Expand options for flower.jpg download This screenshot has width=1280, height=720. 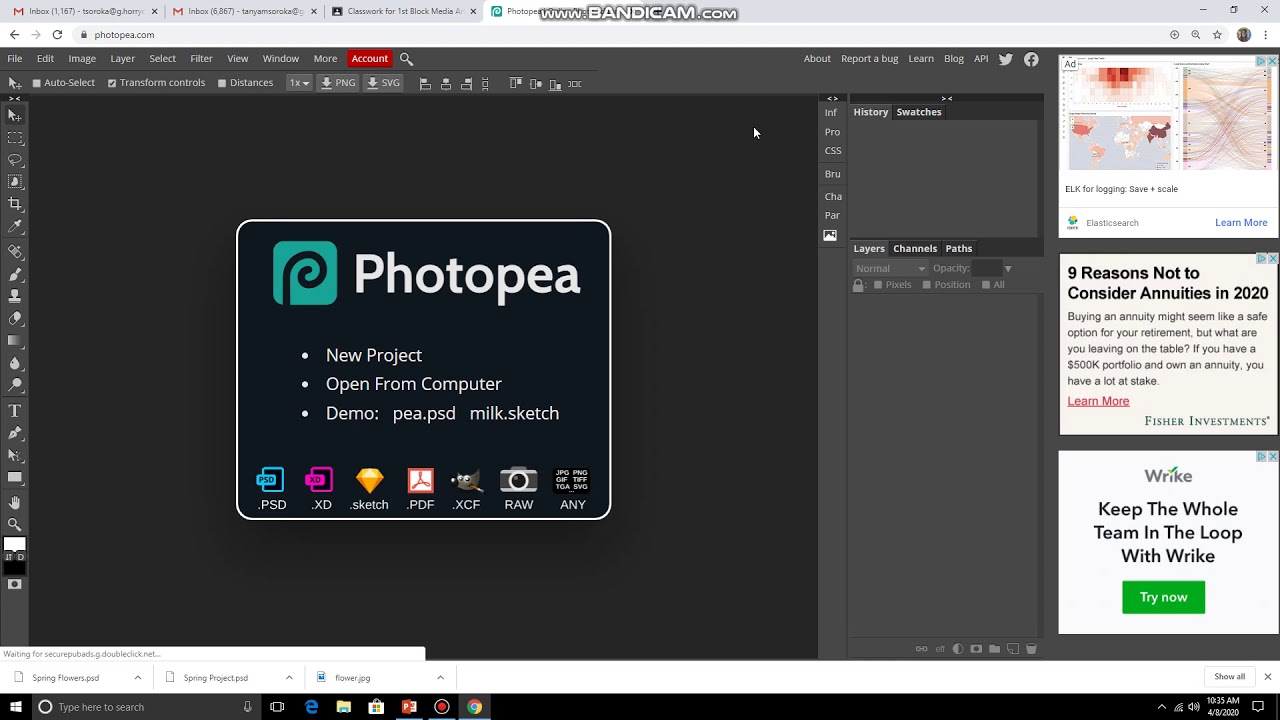(440, 678)
